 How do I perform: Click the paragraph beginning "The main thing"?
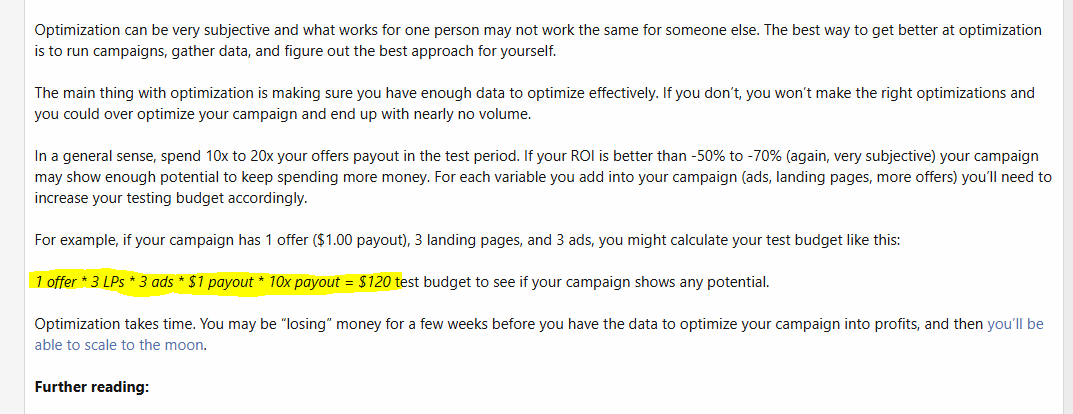click(534, 103)
